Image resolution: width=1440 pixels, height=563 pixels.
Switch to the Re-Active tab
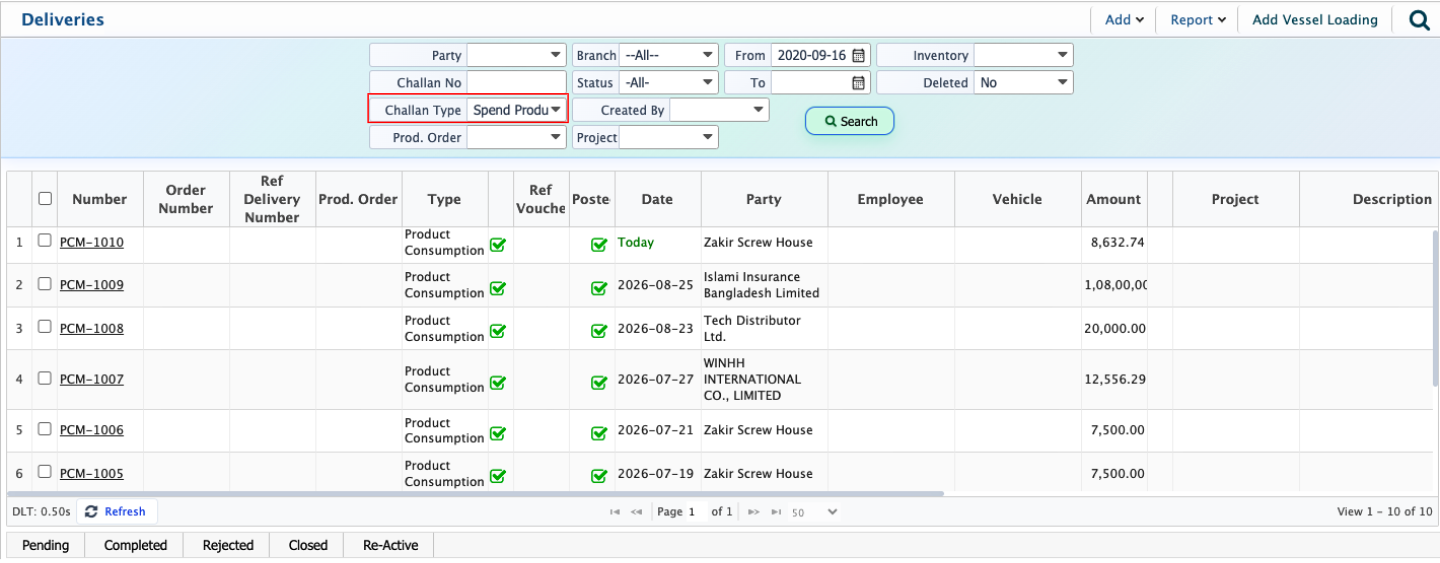pos(390,545)
